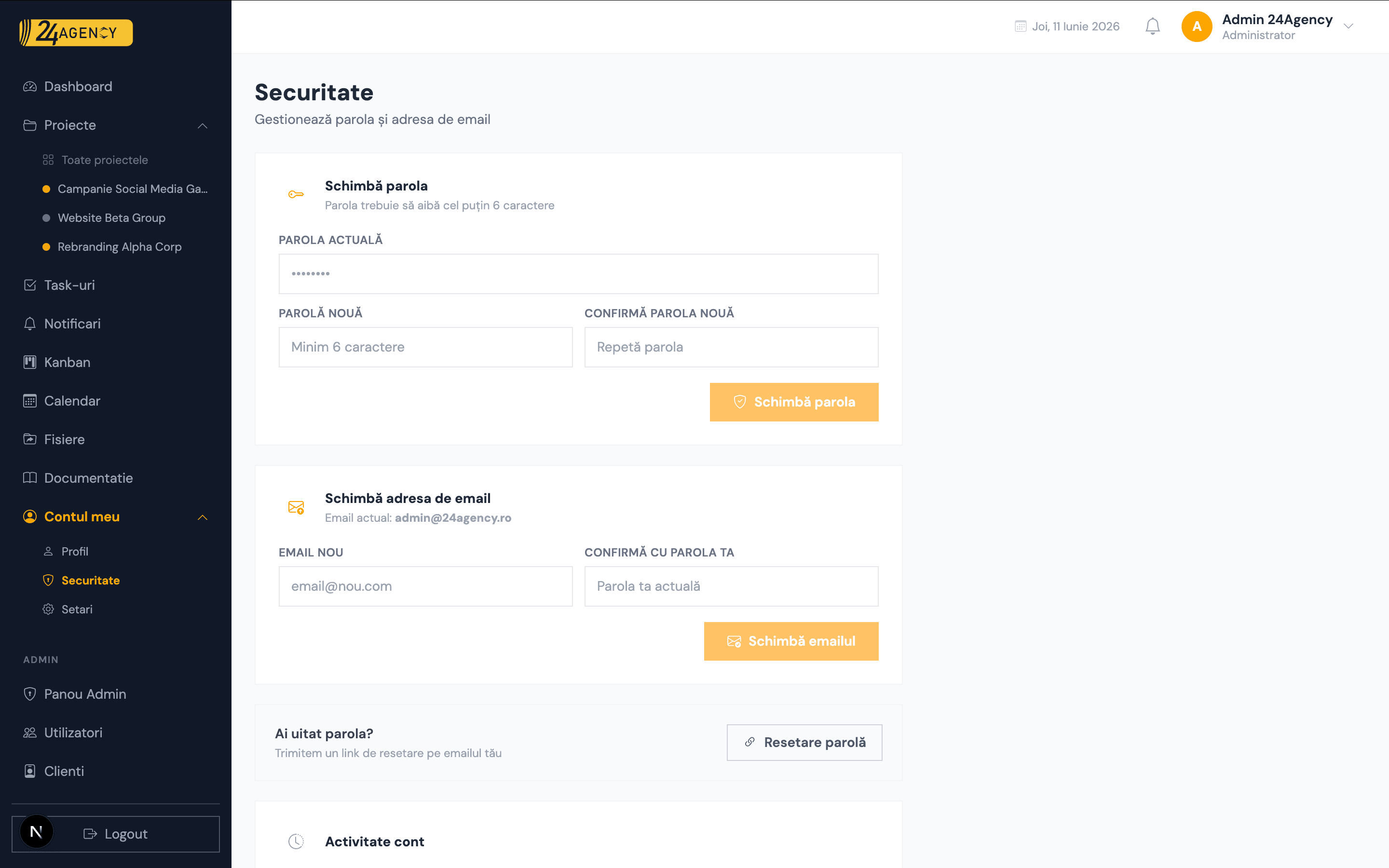Click the key icon in Schimbă parola

click(x=296, y=195)
